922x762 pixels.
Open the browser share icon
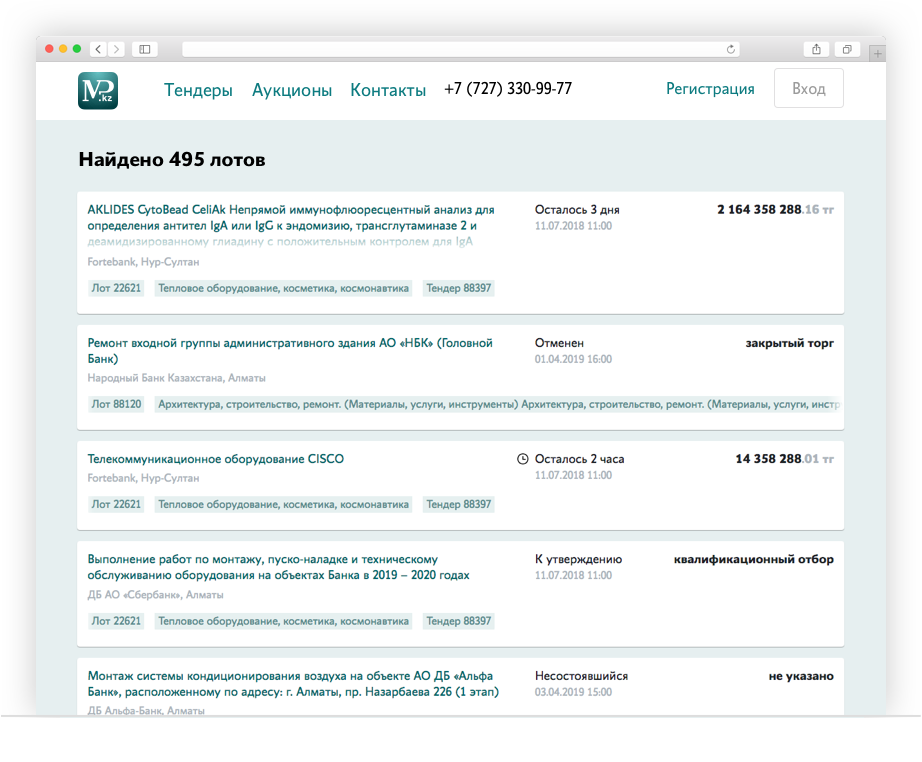click(817, 49)
